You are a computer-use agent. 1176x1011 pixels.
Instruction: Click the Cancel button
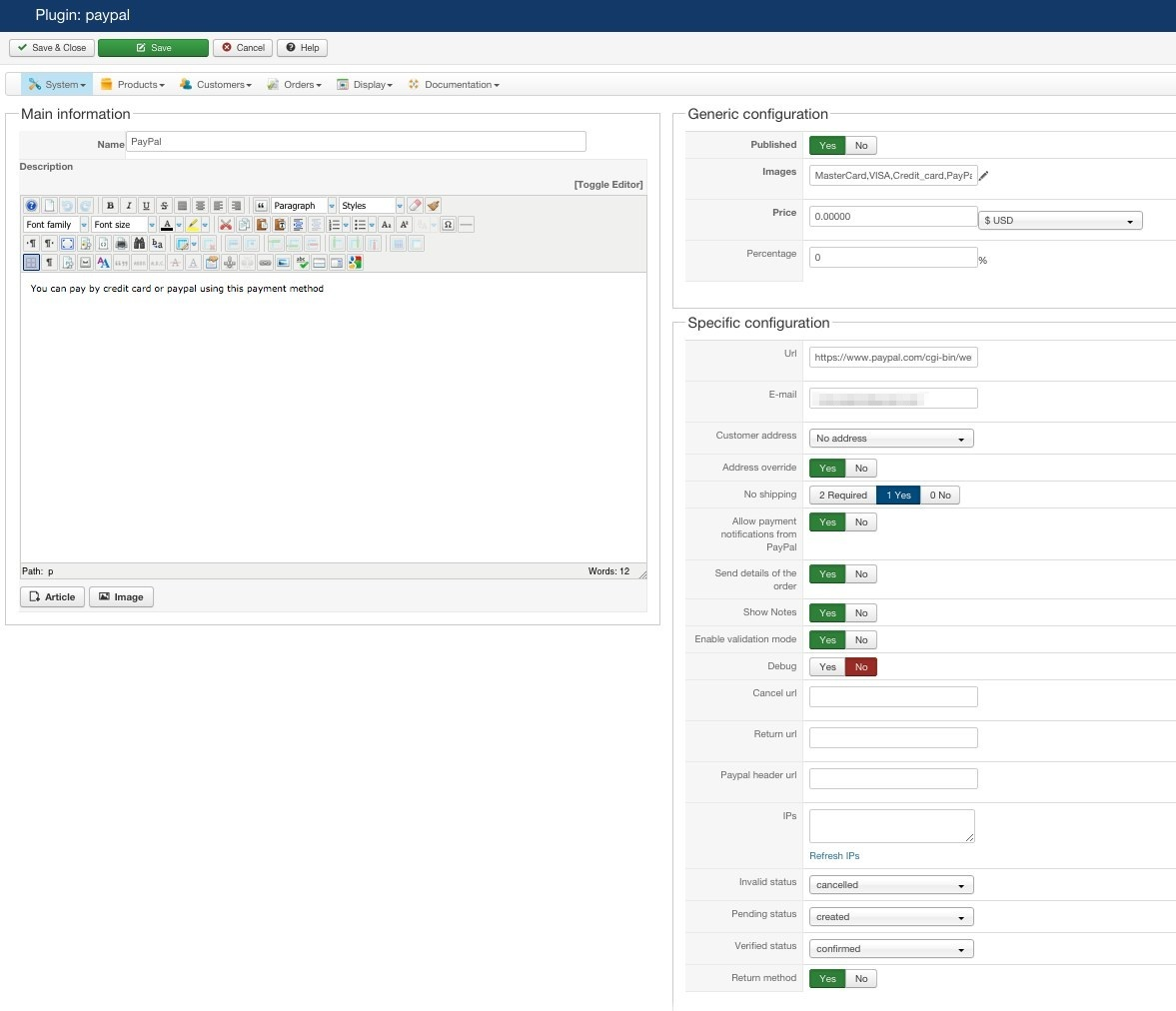[x=243, y=48]
